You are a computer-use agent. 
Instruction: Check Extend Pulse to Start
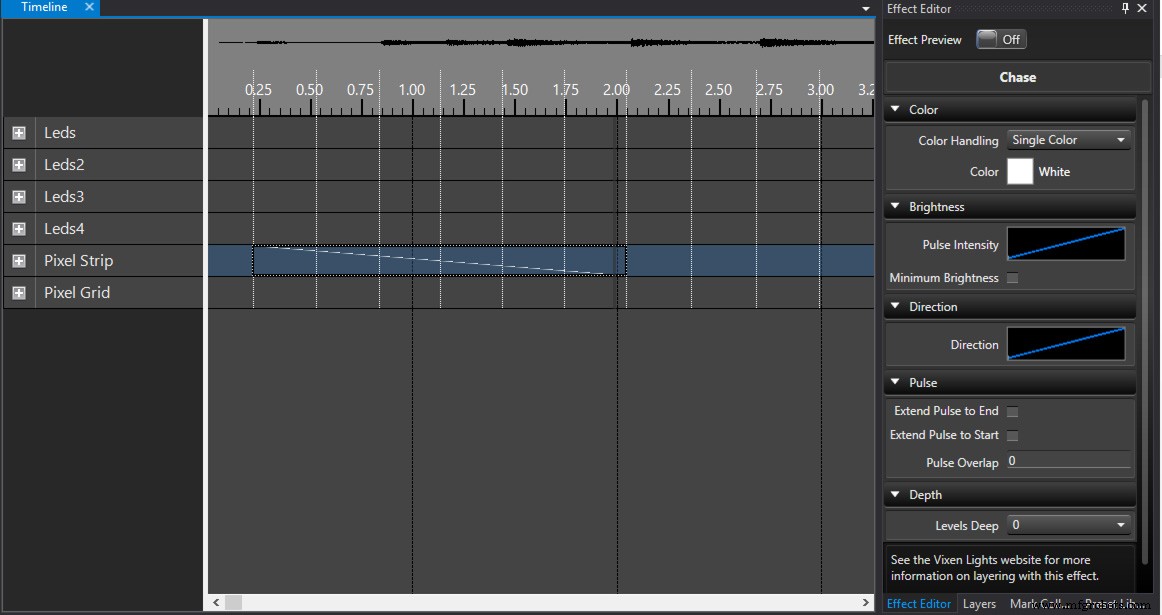coord(1012,435)
